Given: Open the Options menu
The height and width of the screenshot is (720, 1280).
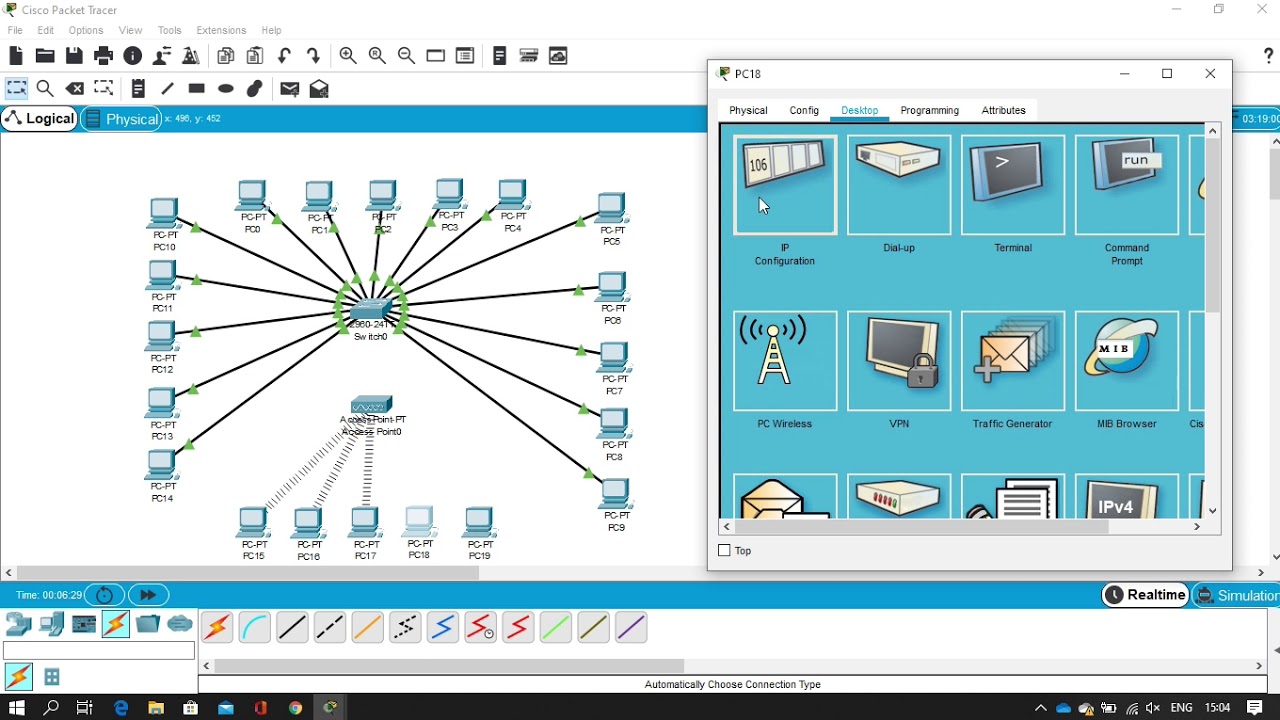Looking at the screenshot, I should (86, 30).
